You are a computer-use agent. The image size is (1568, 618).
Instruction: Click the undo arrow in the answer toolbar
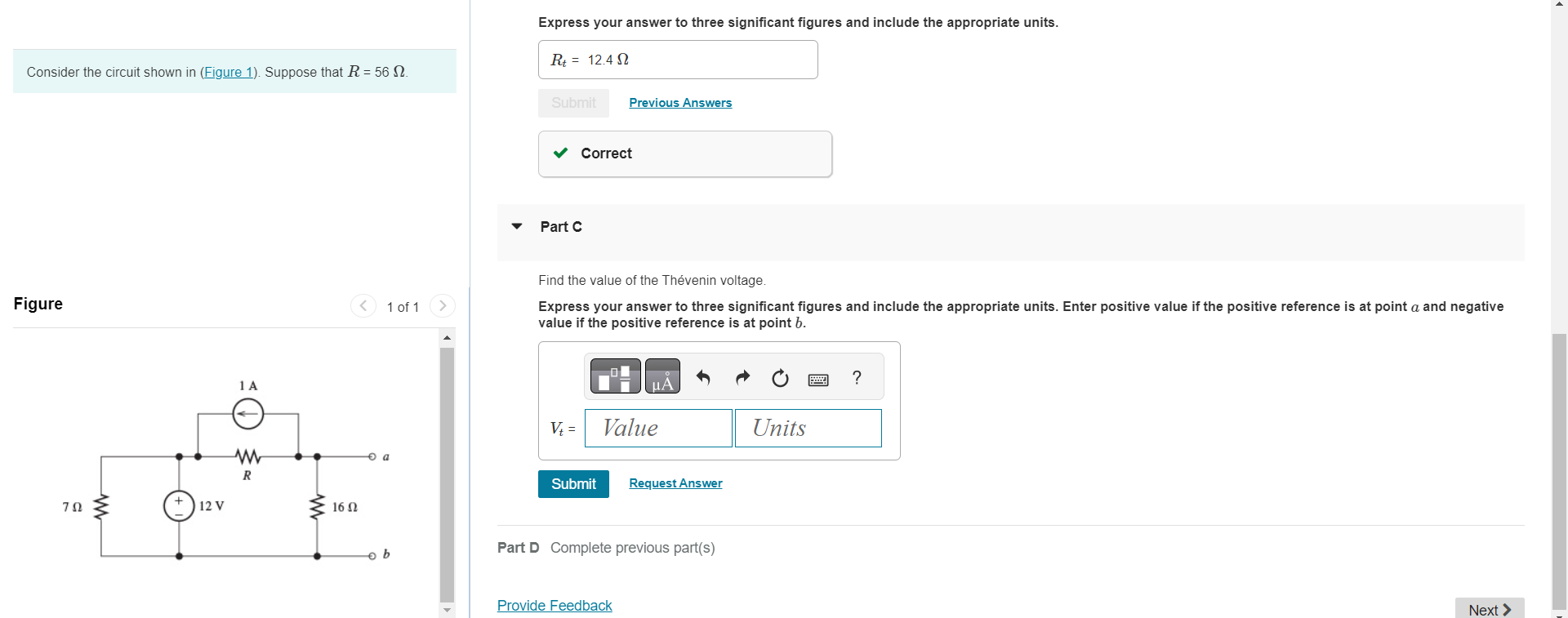[703, 376]
